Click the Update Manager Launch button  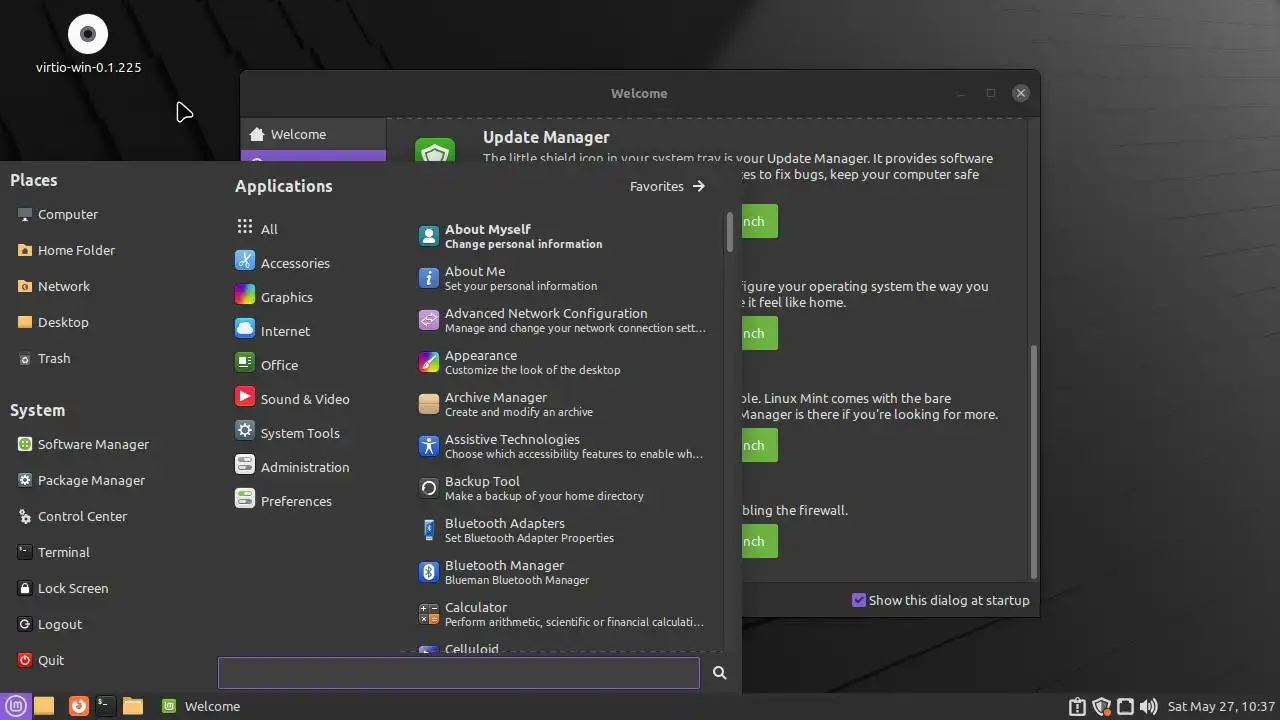point(758,221)
